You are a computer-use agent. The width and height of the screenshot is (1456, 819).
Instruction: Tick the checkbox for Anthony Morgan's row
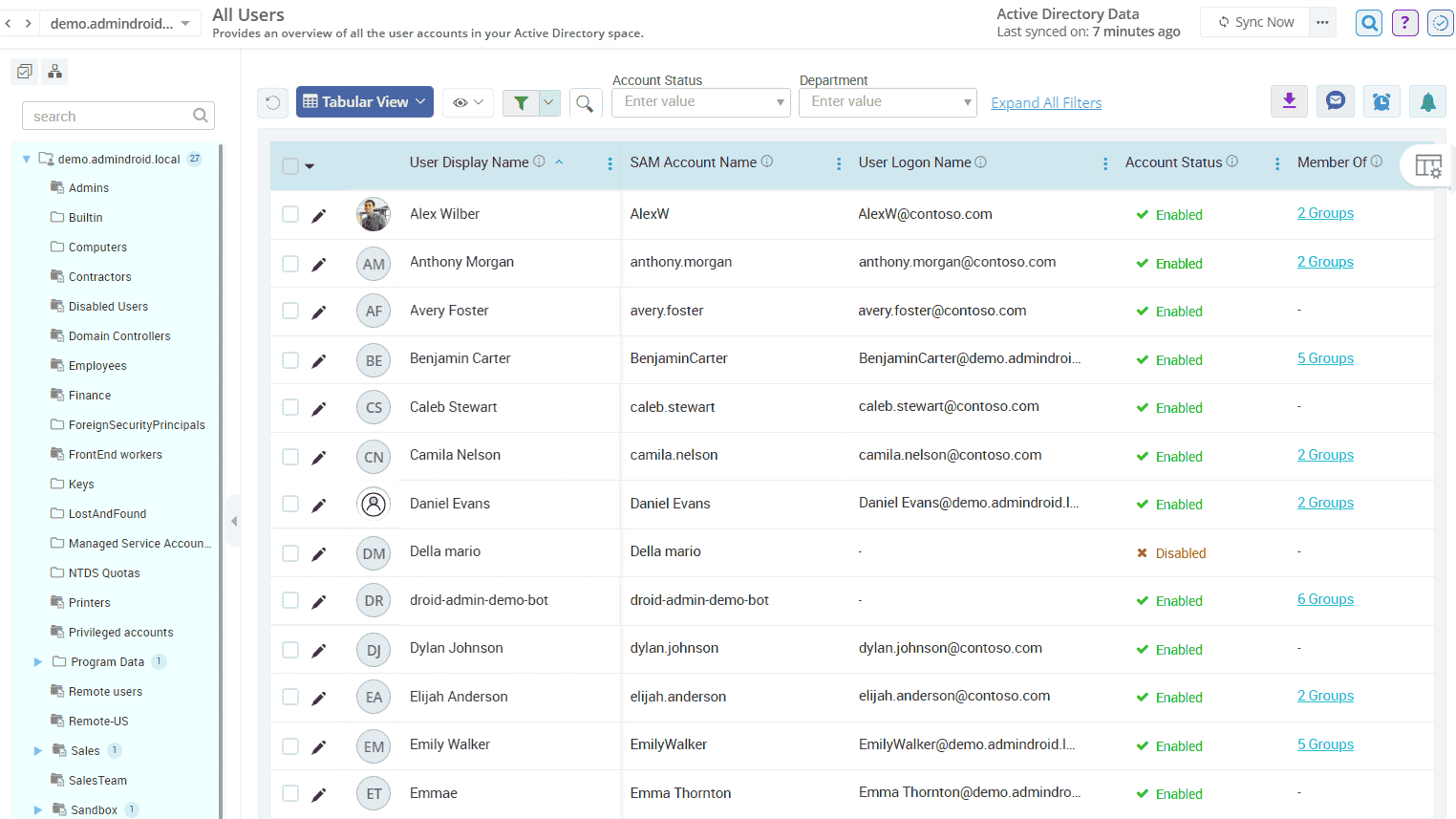[x=290, y=263]
